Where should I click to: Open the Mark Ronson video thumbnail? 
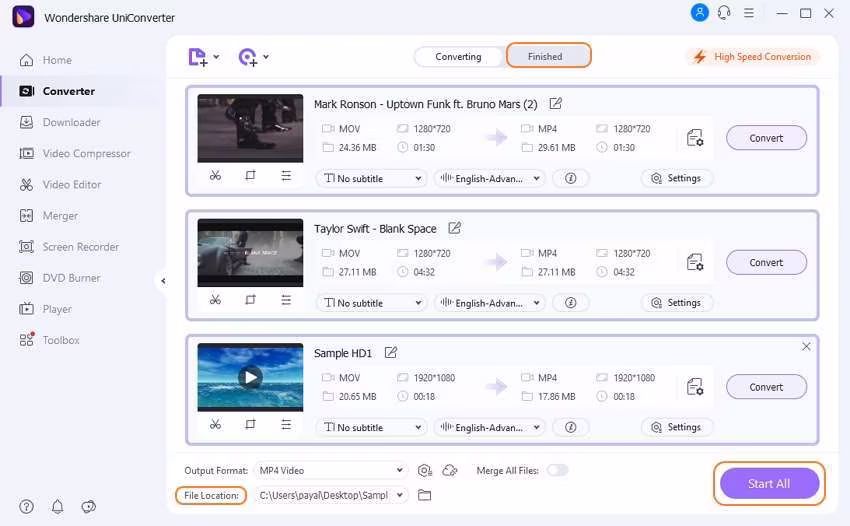250,129
